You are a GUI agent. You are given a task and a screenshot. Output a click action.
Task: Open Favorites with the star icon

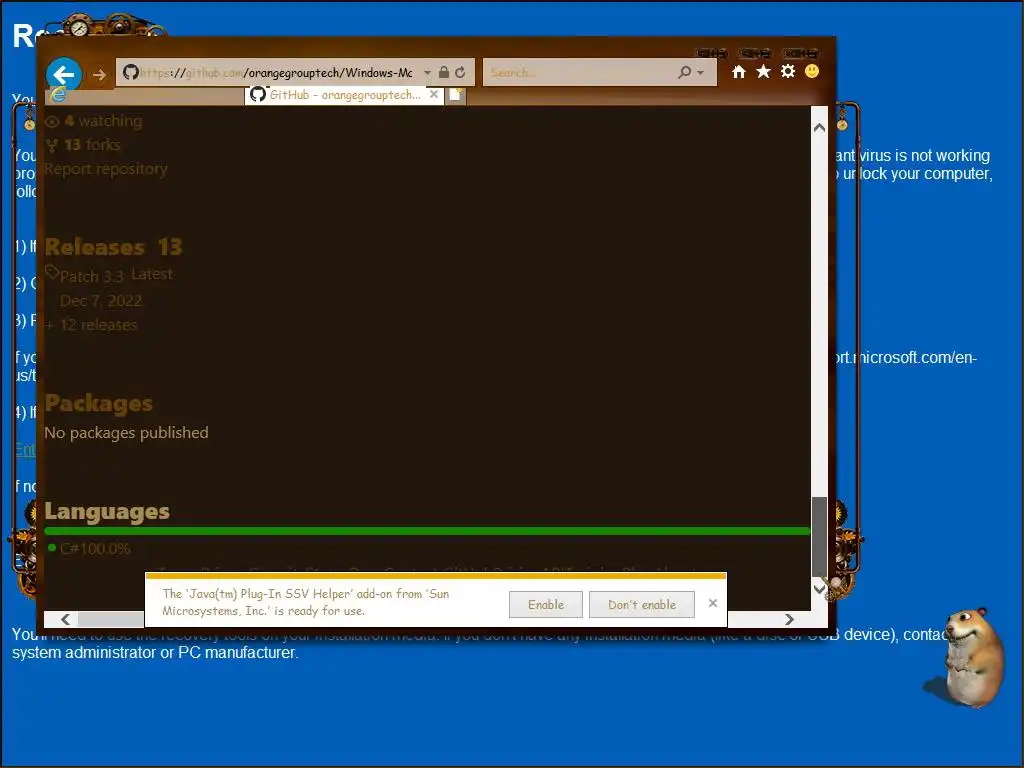(x=763, y=71)
